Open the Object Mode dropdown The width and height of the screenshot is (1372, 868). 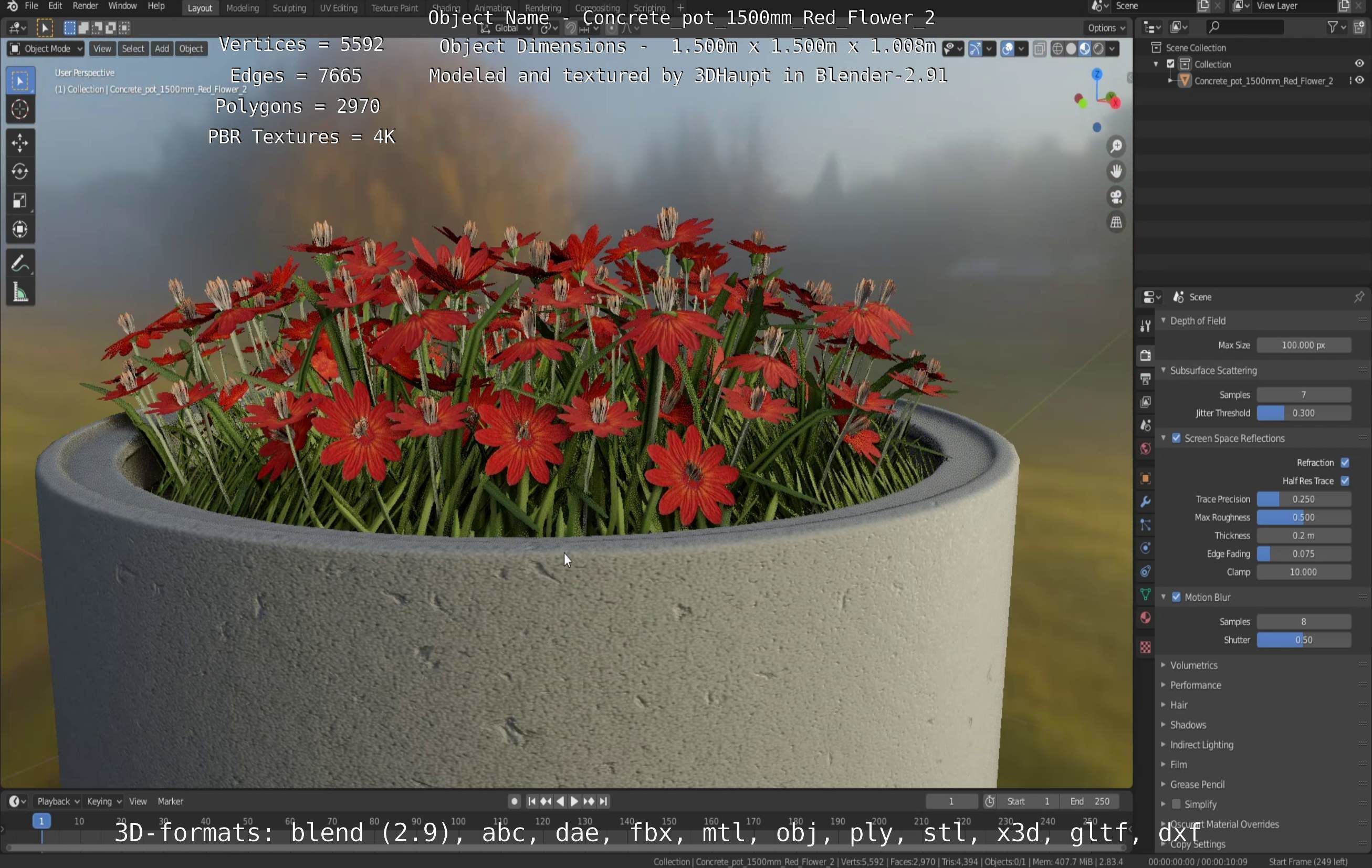coord(46,49)
